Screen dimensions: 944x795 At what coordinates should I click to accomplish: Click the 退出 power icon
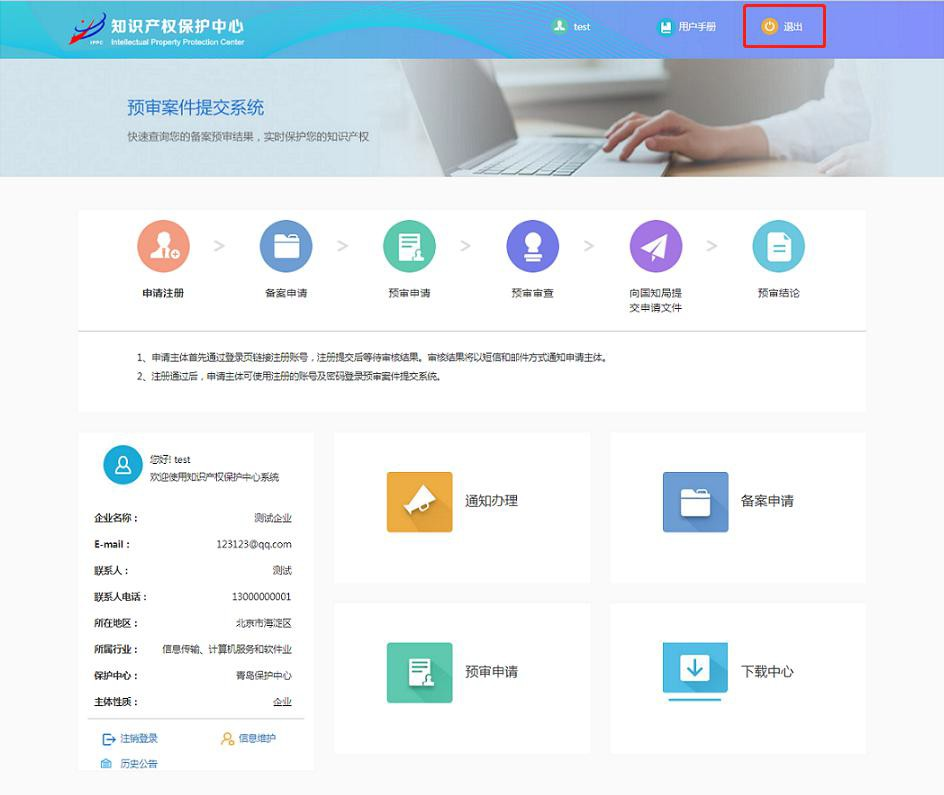coord(768,28)
